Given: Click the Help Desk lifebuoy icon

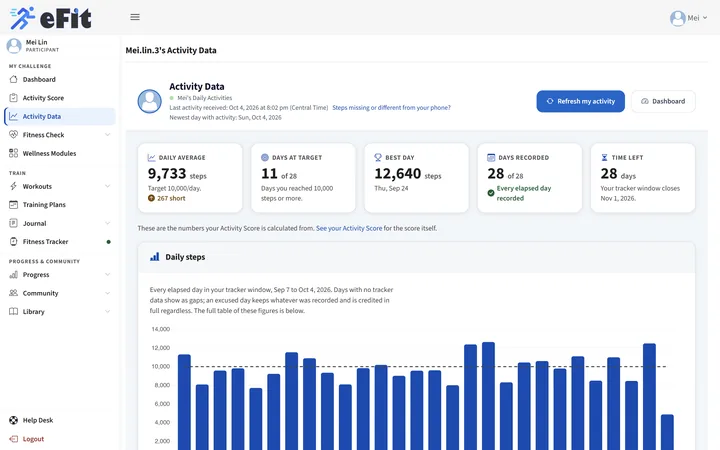Looking at the screenshot, I should tap(13, 420).
